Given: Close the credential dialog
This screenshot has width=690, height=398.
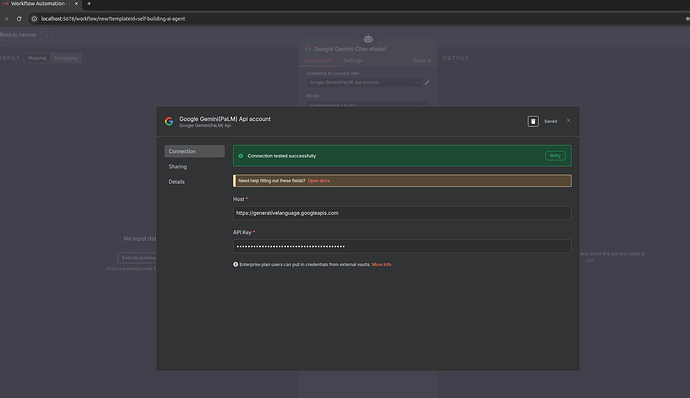Looking at the screenshot, I should coord(569,121).
